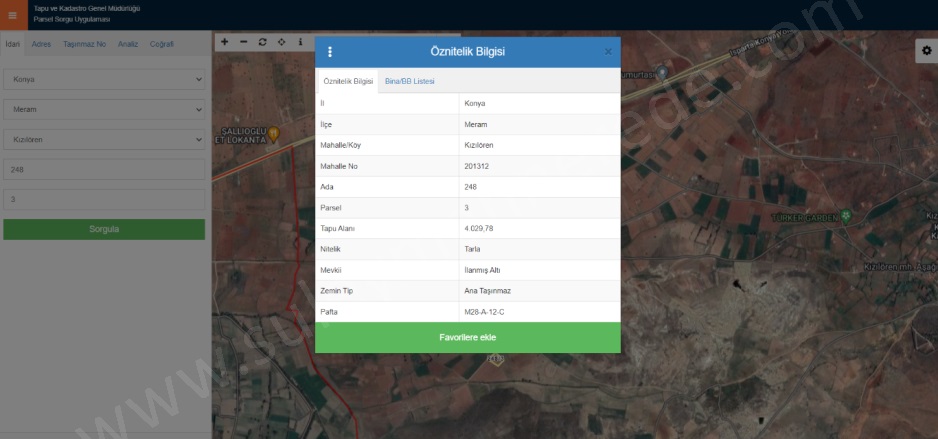Open the three-dot menu in Öznitelik Bilgisi
The width and height of the screenshot is (938, 439).
330,52
